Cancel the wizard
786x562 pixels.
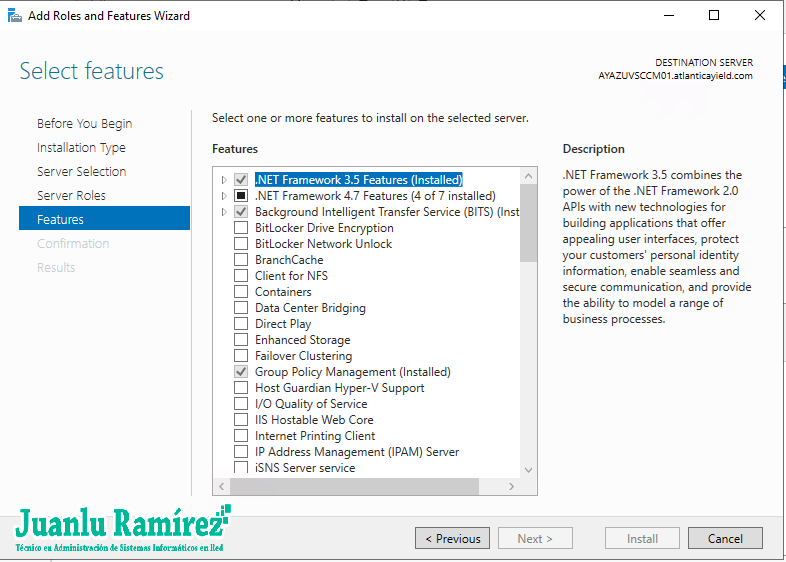click(725, 539)
